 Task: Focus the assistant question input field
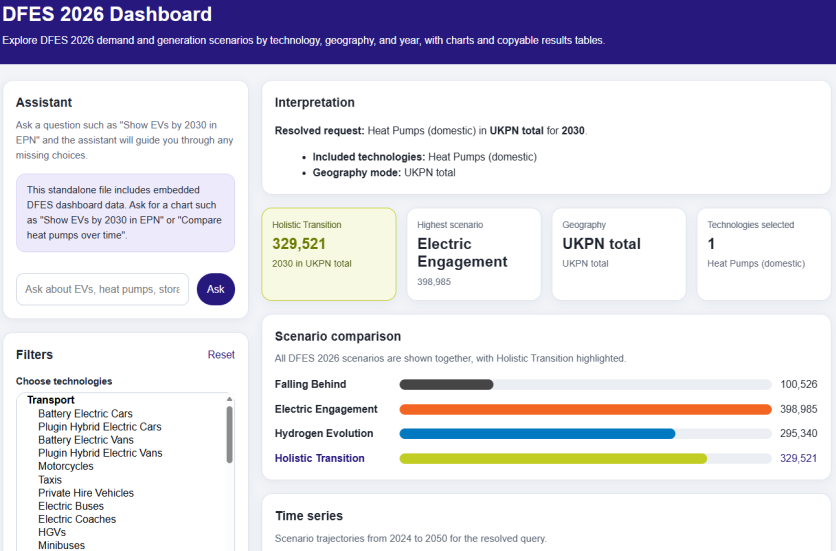[x=102, y=289]
